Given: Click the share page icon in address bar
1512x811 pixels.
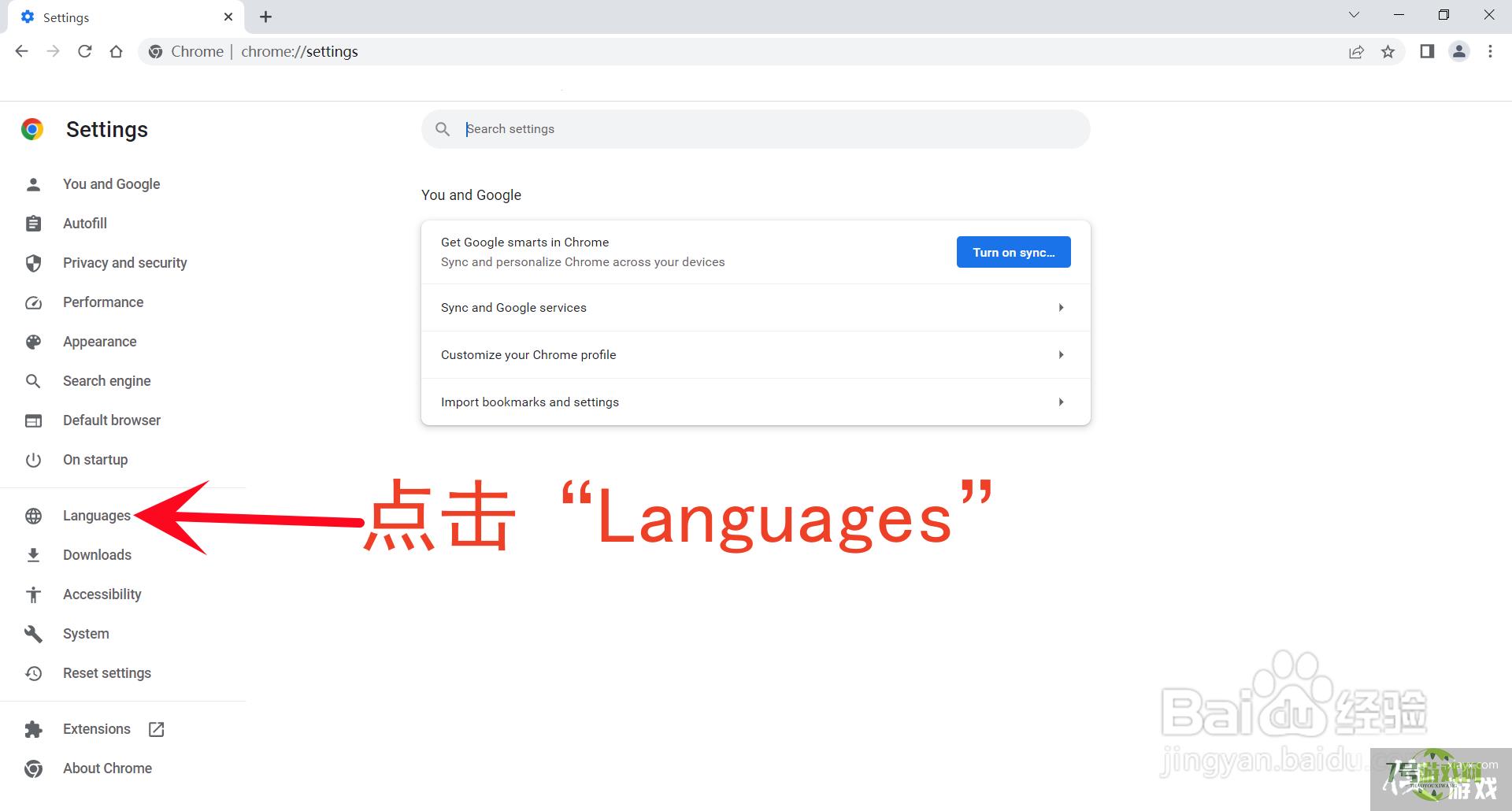Looking at the screenshot, I should pos(1356,52).
